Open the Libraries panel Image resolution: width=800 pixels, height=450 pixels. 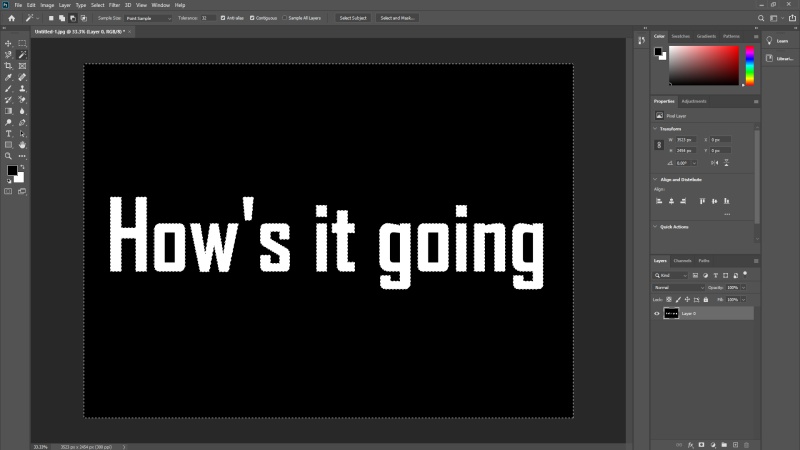pos(780,59)
